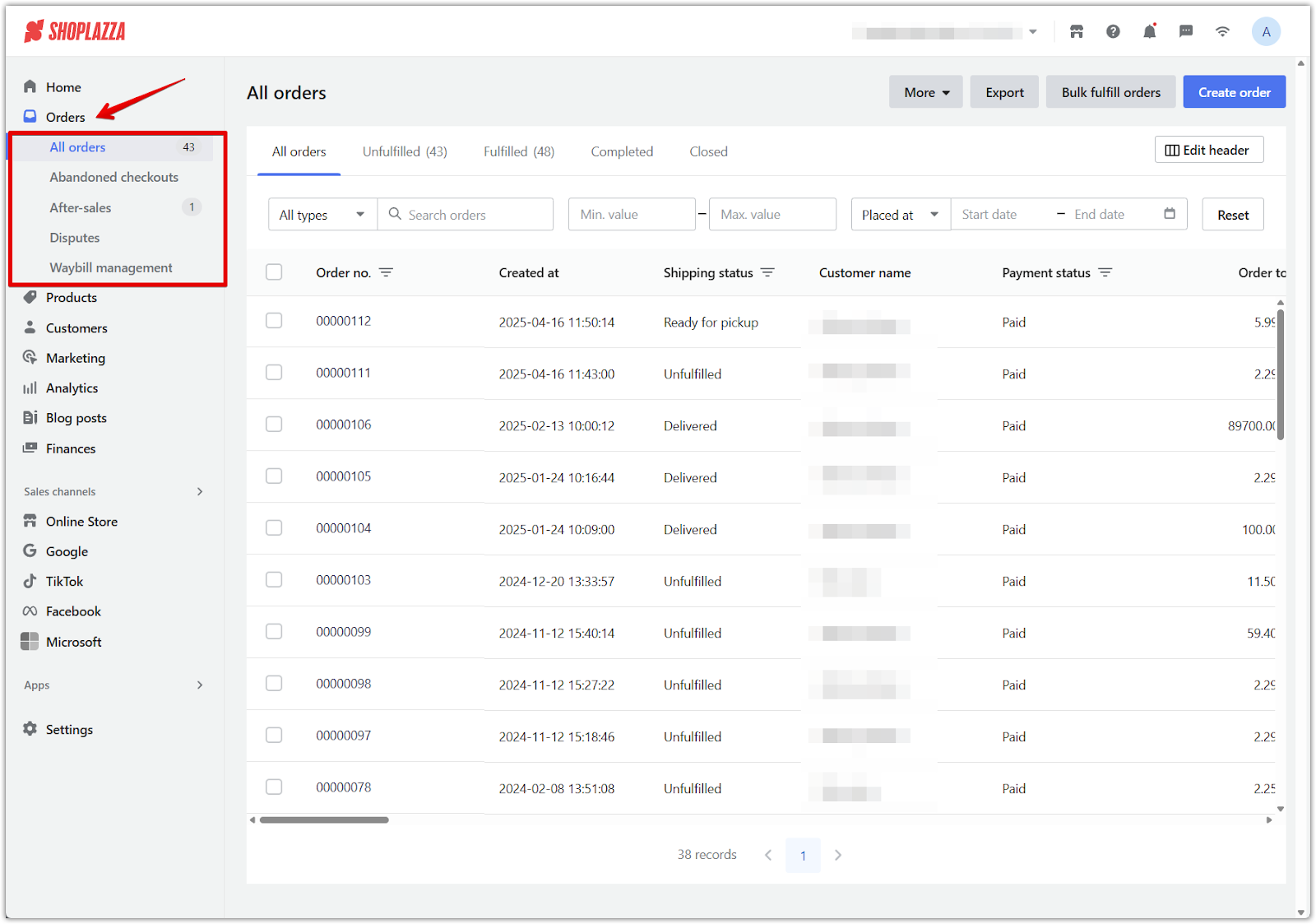Click the vertical table scrollbar
The image size is (1316, 924).
click(x=1281, y=374)
